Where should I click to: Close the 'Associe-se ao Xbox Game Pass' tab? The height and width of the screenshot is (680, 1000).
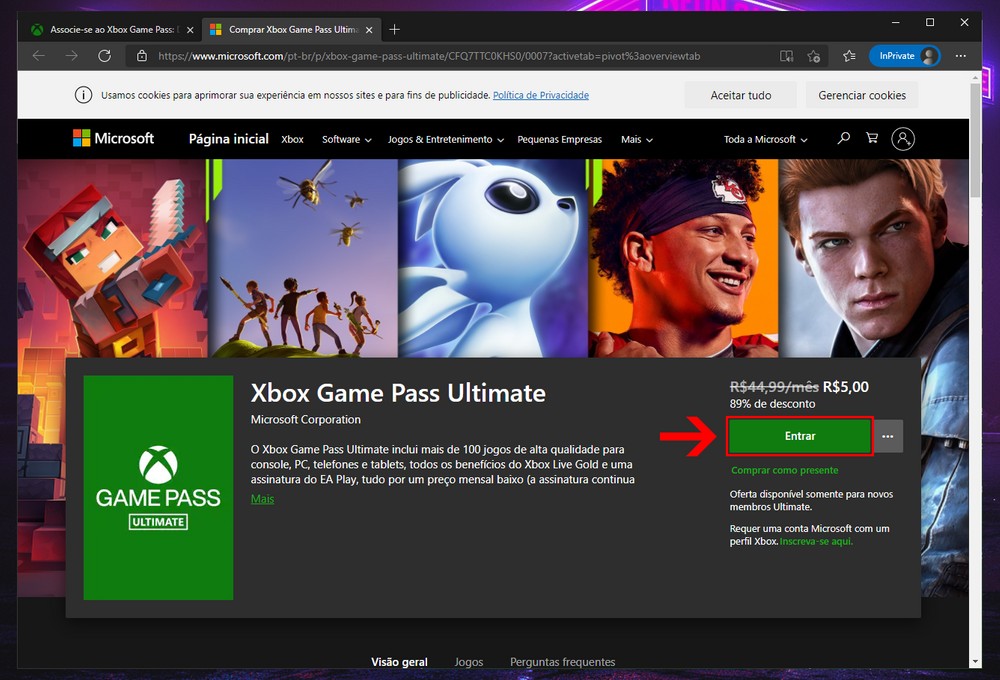click(190, 30)
